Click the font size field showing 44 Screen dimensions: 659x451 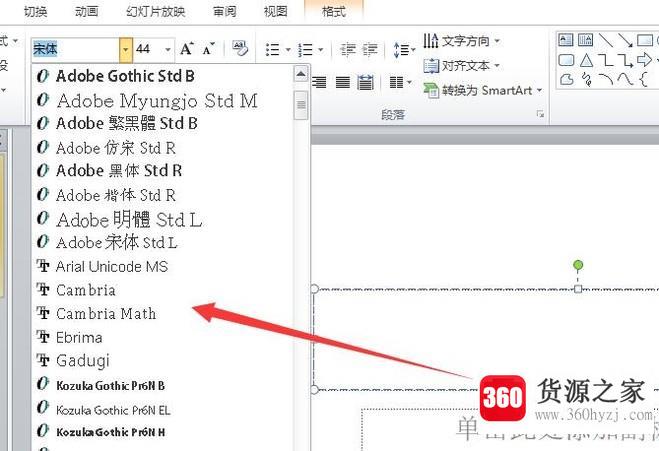(148, 49)
